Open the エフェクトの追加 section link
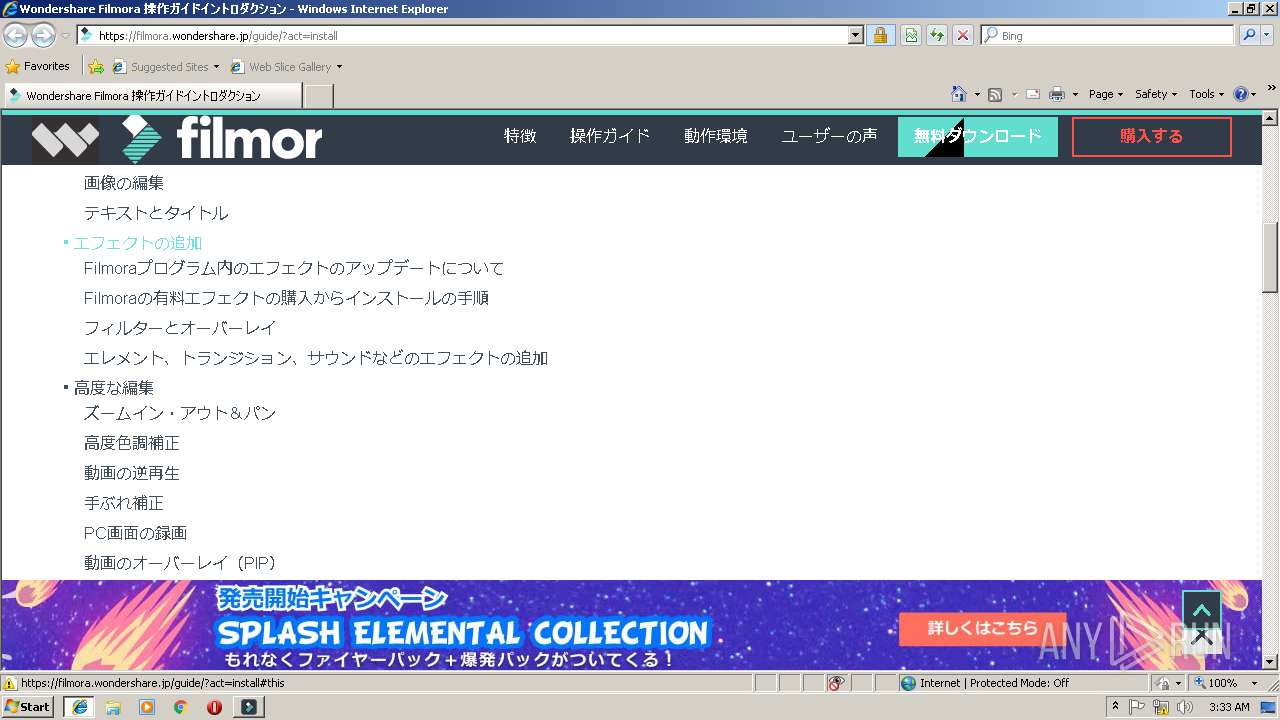This screenshot has width=1280, height=720. pos(138,243)
